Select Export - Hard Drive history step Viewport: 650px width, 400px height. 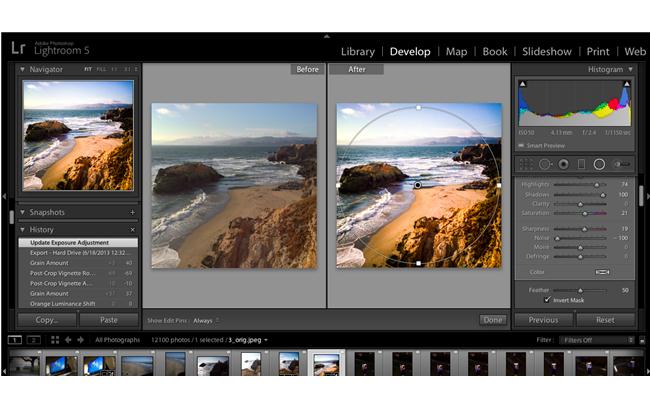[78, 253]
